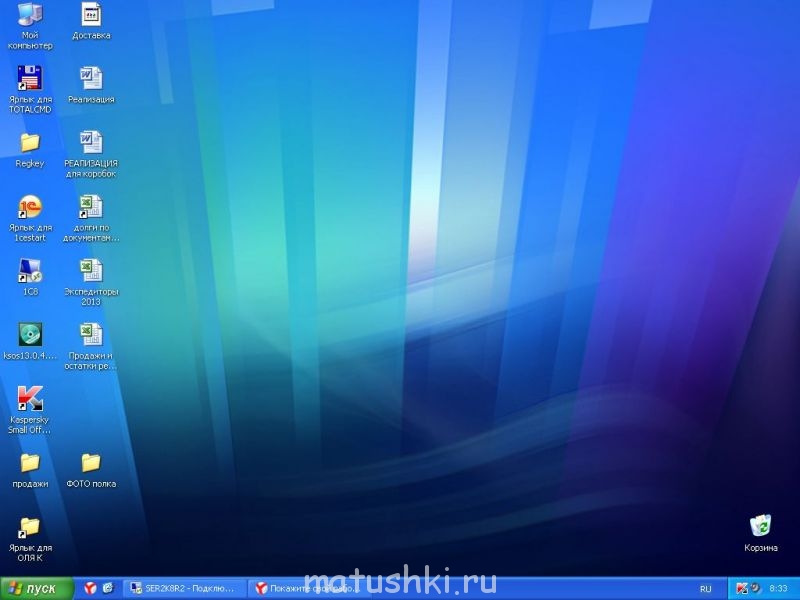Click the Пуск start button
Image resolution: width=800 pixels, height=600 pixels.
pyautogui.click(x=38, y=588)
